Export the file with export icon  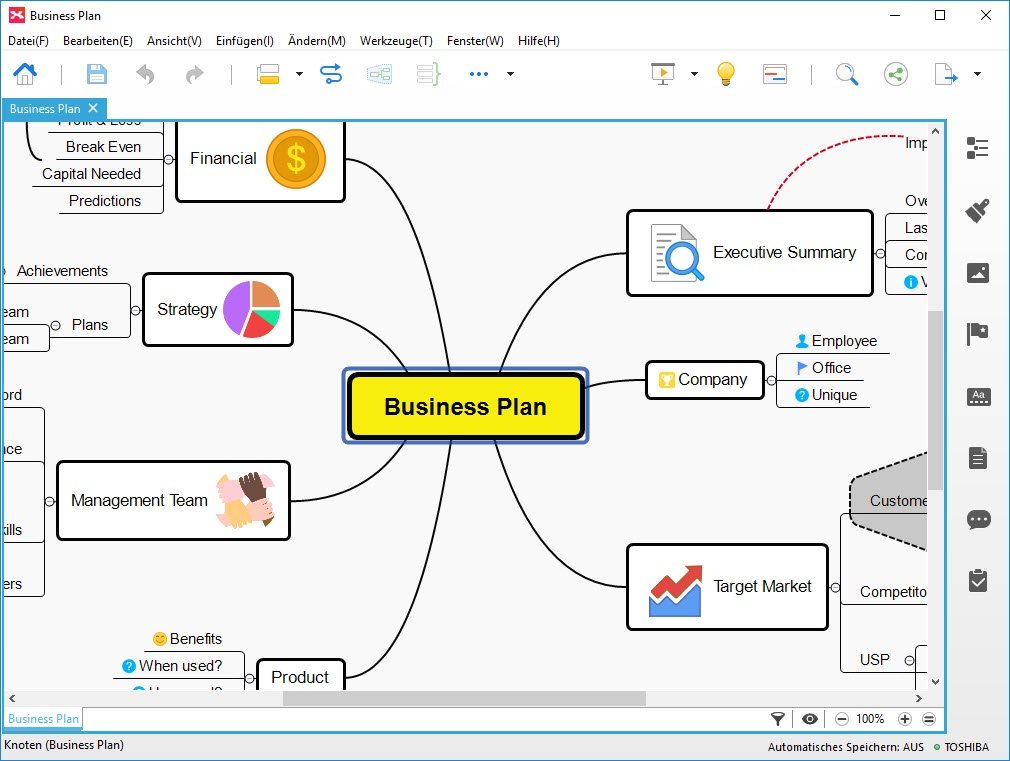[x=946, y=74]
